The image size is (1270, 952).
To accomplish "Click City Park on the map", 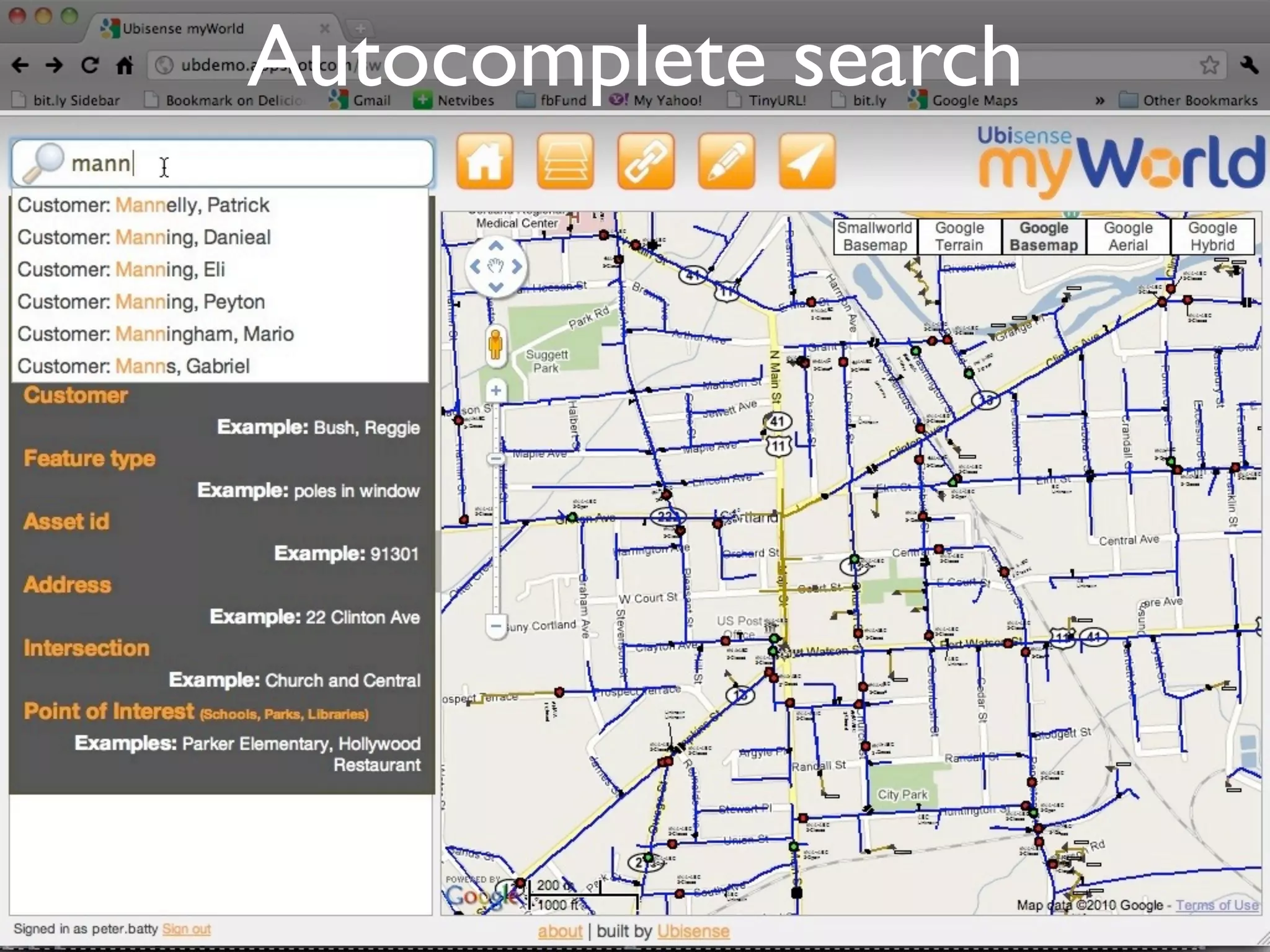I will (902, 795).
